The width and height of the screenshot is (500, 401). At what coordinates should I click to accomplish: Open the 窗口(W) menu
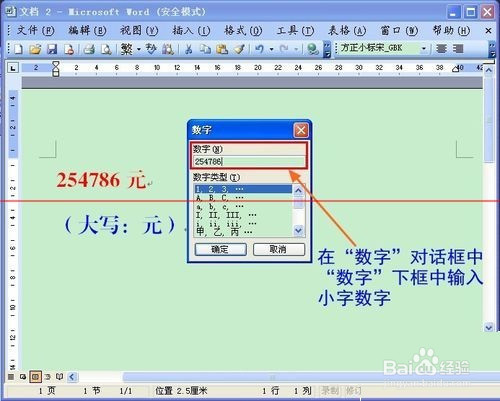point(399,31)
